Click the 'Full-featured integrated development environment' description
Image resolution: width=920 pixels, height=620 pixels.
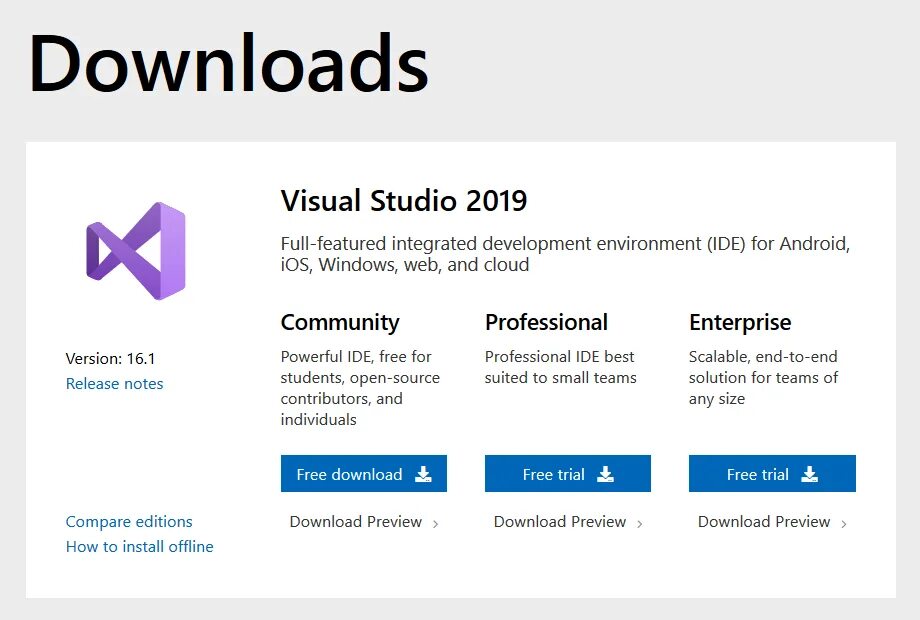click(x=566, y=254)
